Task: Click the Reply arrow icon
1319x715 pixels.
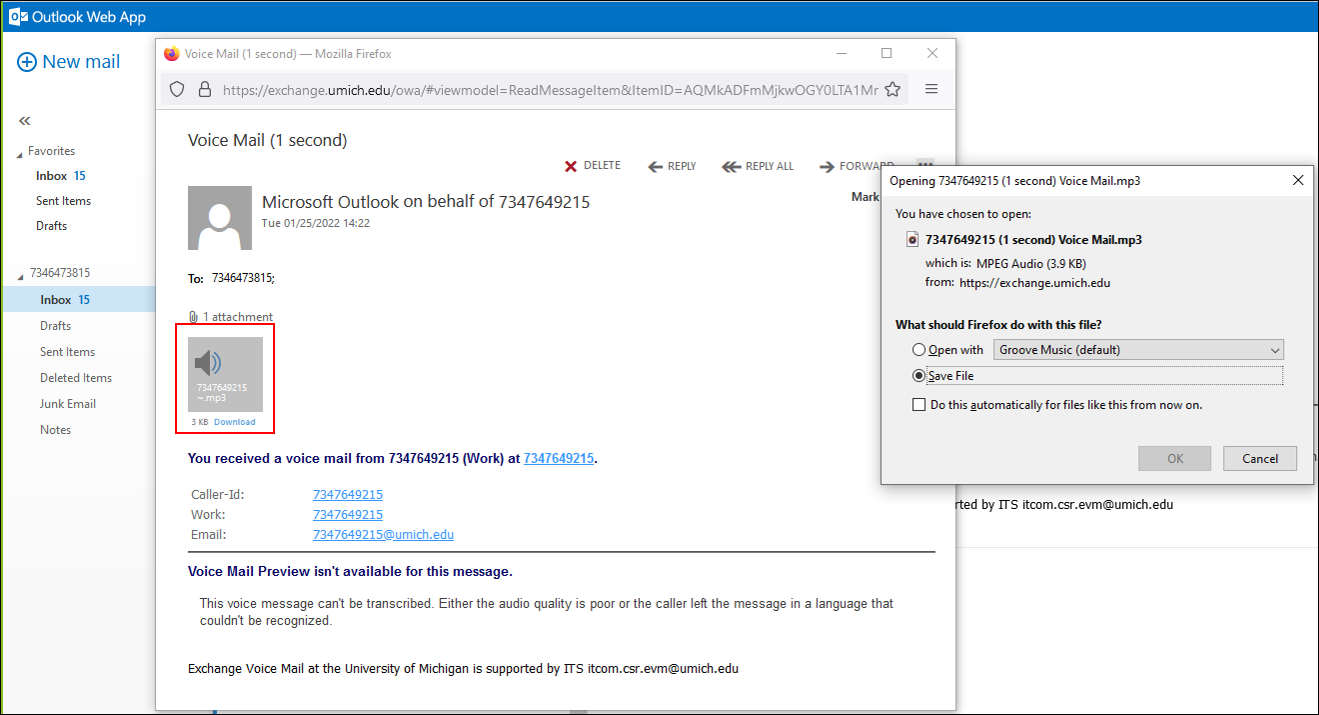Action: [x=656, y=166]
